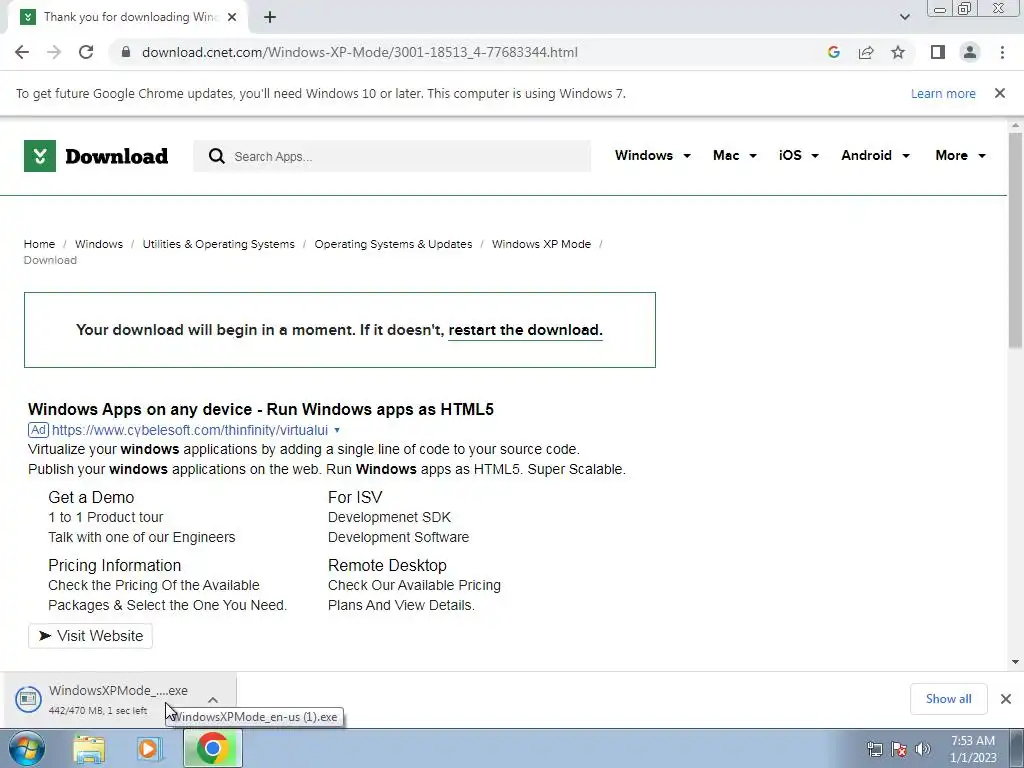The width and height of the screenshot is (1024, 768).
Task: Open Utilities & Operating Systems breadcrumb
Action: pyautogui.click(x=219, y=244)
